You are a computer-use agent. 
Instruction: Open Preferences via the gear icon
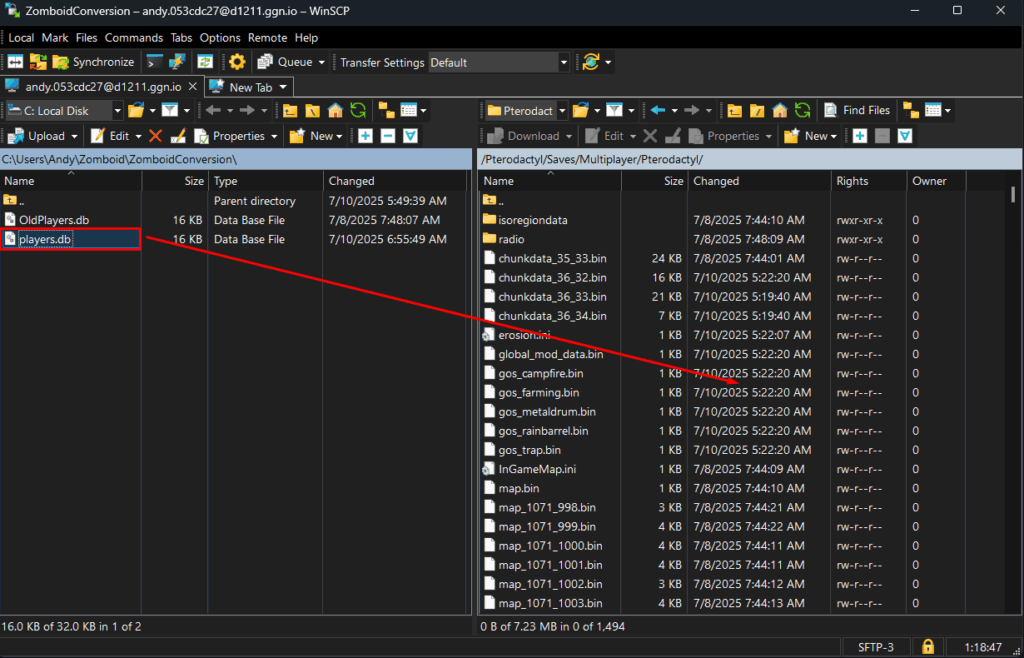237,62
